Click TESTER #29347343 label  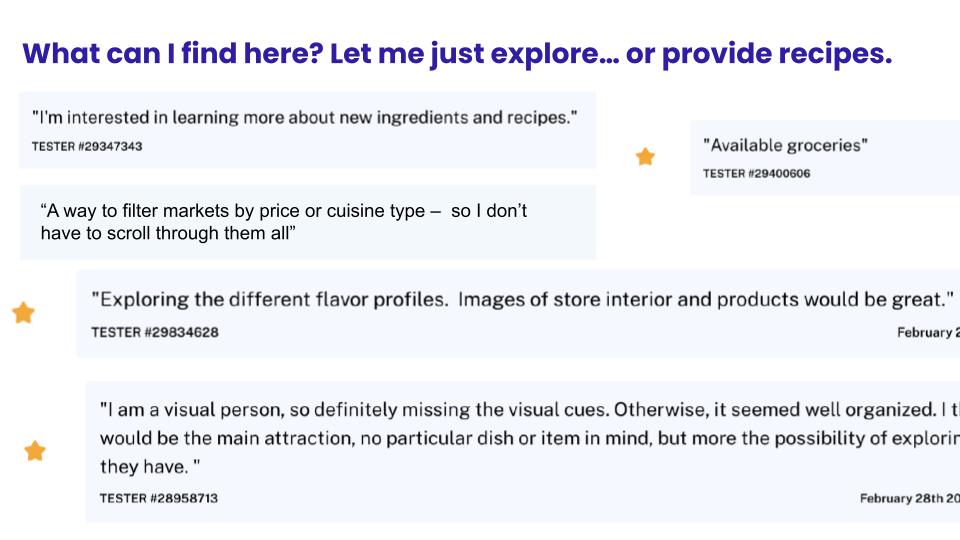pyautogui.click(x=87, y=146)
